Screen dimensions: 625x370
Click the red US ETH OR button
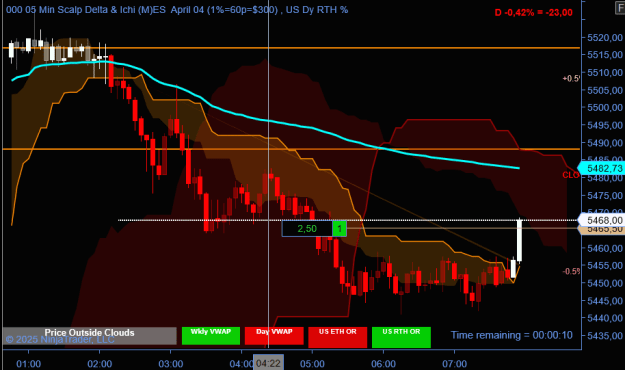point(338,337)
